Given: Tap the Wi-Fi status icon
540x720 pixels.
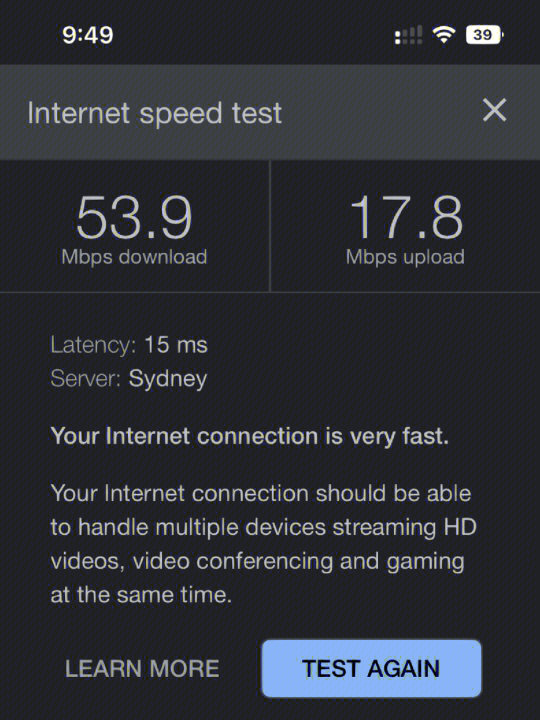Looking at the screenshot, I should point(444,34).
